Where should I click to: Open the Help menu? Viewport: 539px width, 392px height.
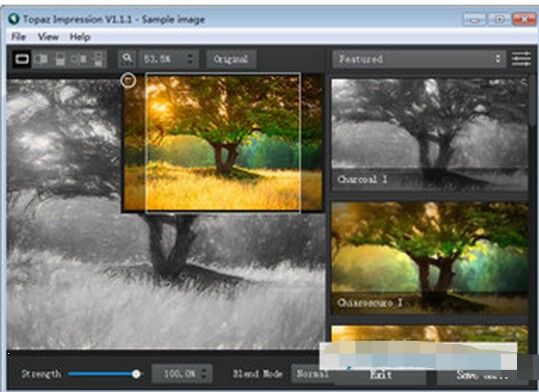click(80, 36)
